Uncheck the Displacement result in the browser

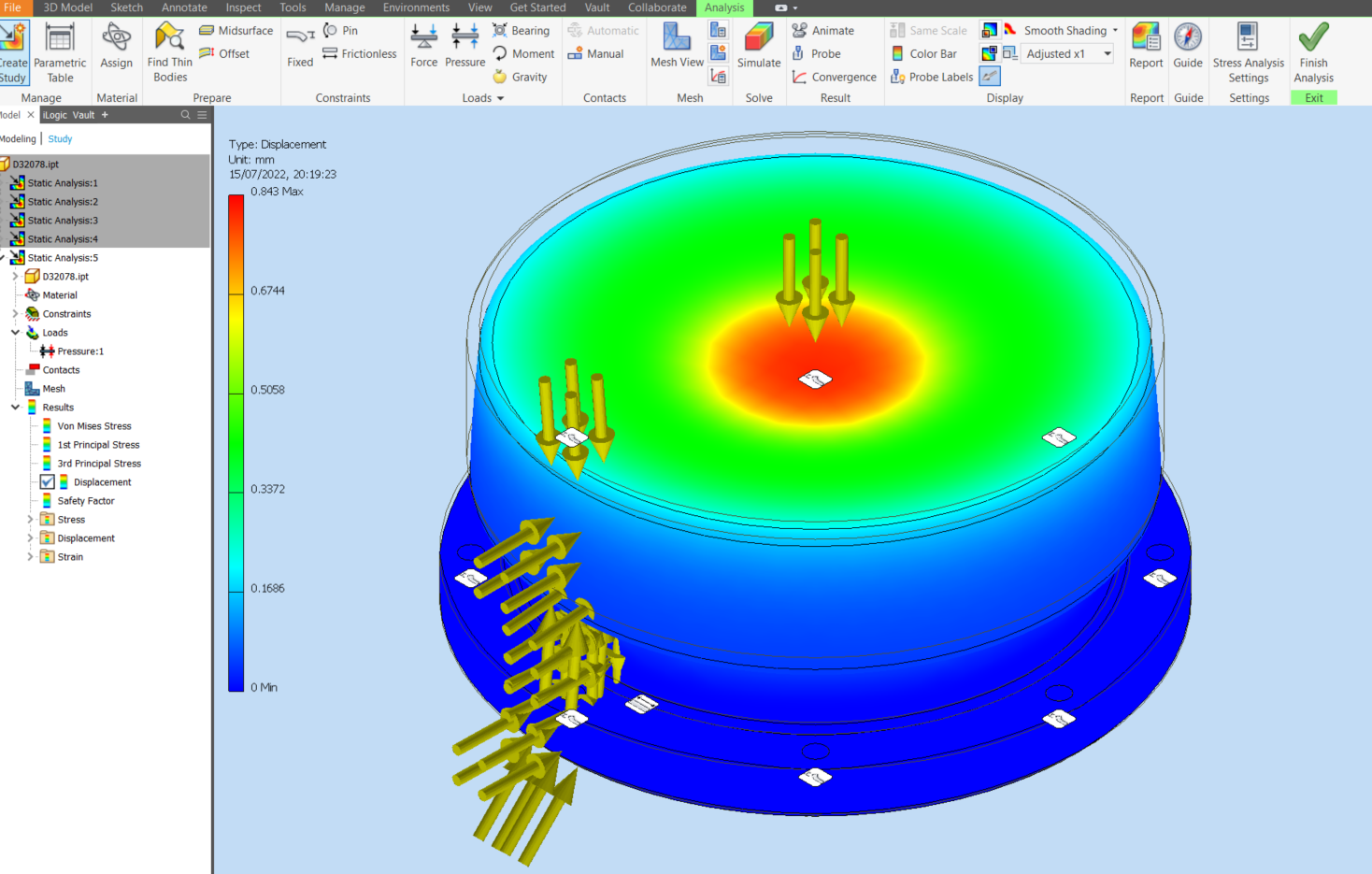(47, 481)
